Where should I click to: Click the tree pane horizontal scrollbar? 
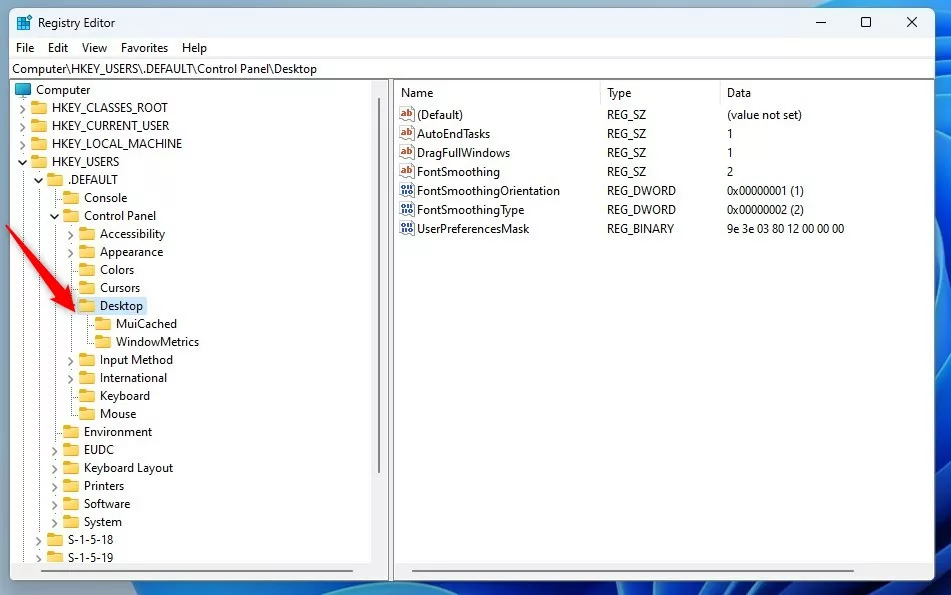point(197,571)
